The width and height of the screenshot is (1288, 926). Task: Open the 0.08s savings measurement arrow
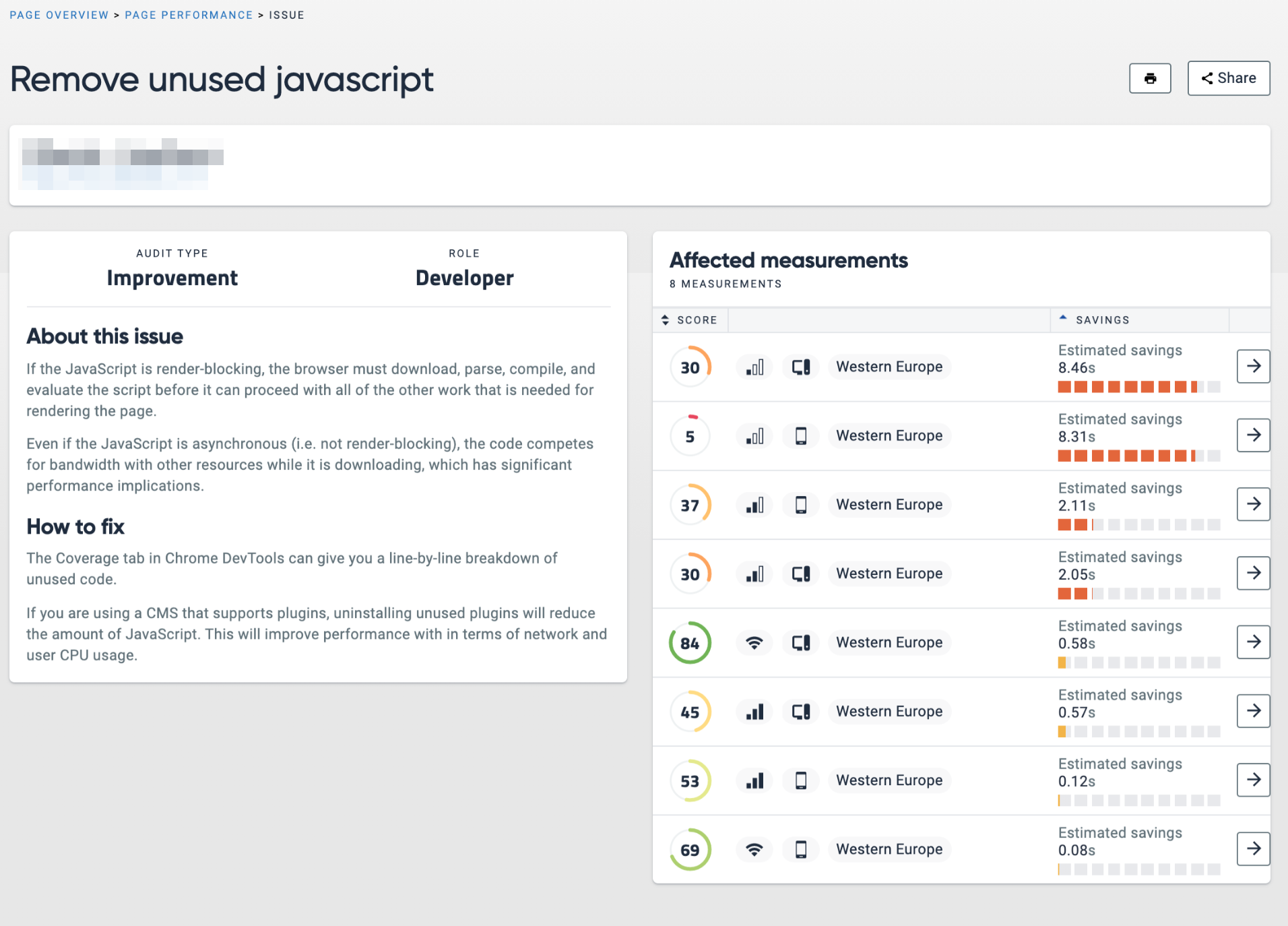coord(1253,848)
